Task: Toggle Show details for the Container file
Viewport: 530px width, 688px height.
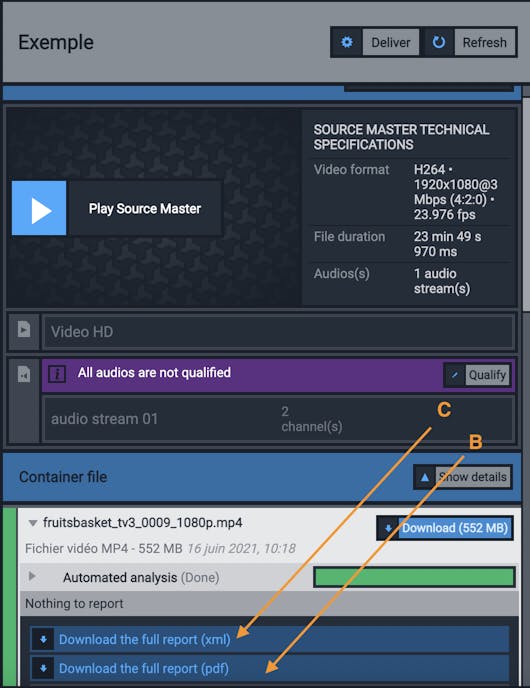Action: pos(462,477)
